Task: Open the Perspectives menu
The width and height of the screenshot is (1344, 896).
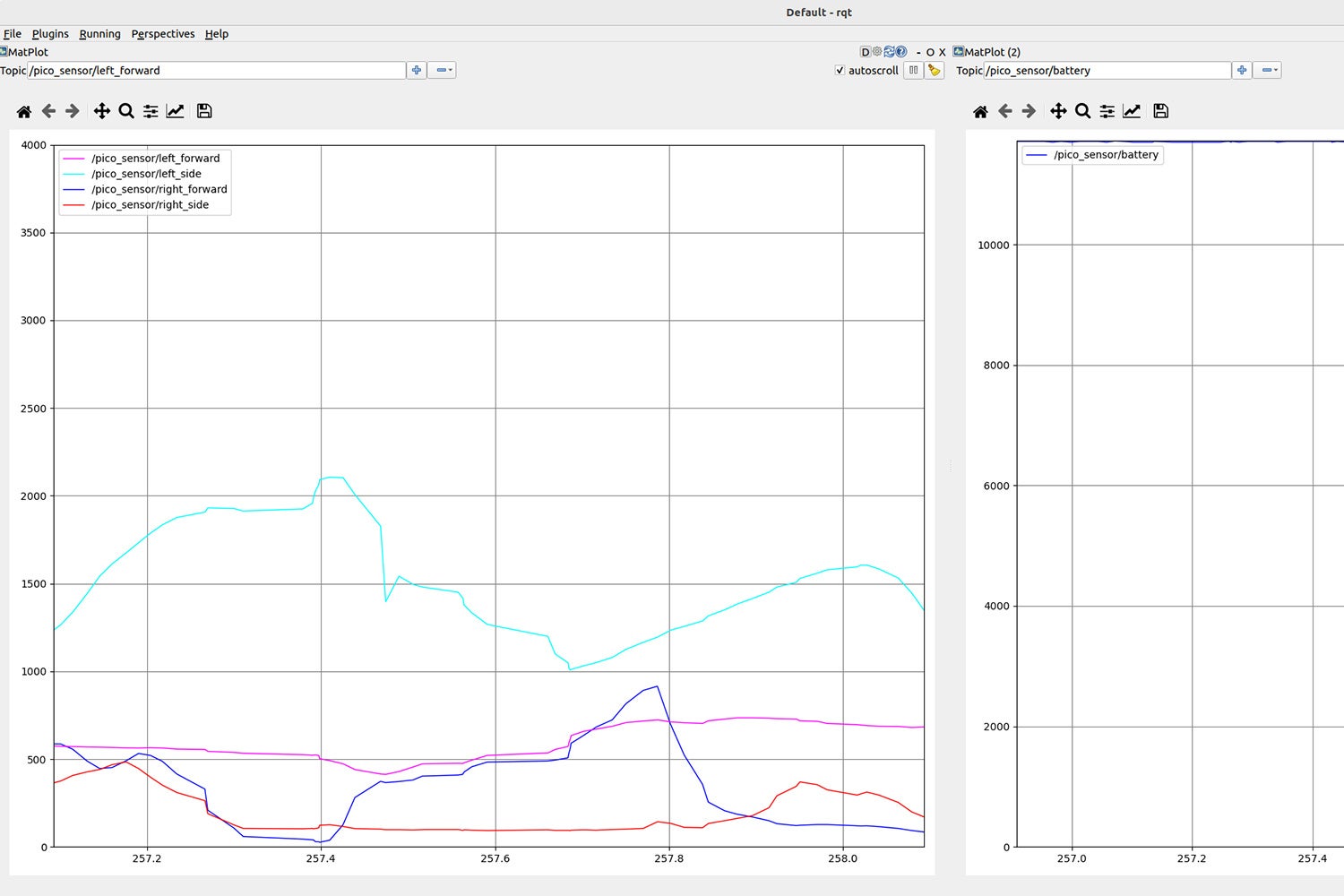Action: (162, 34)
